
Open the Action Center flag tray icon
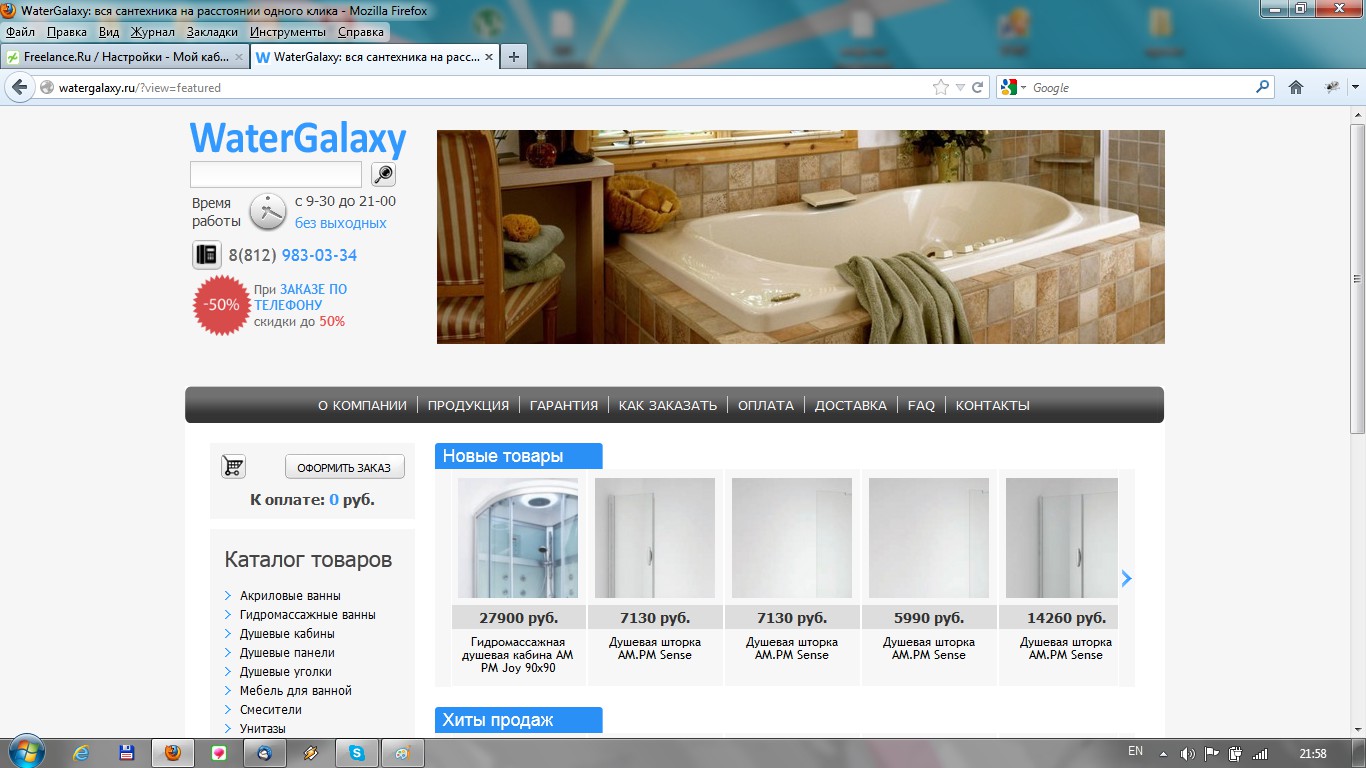1212,754
